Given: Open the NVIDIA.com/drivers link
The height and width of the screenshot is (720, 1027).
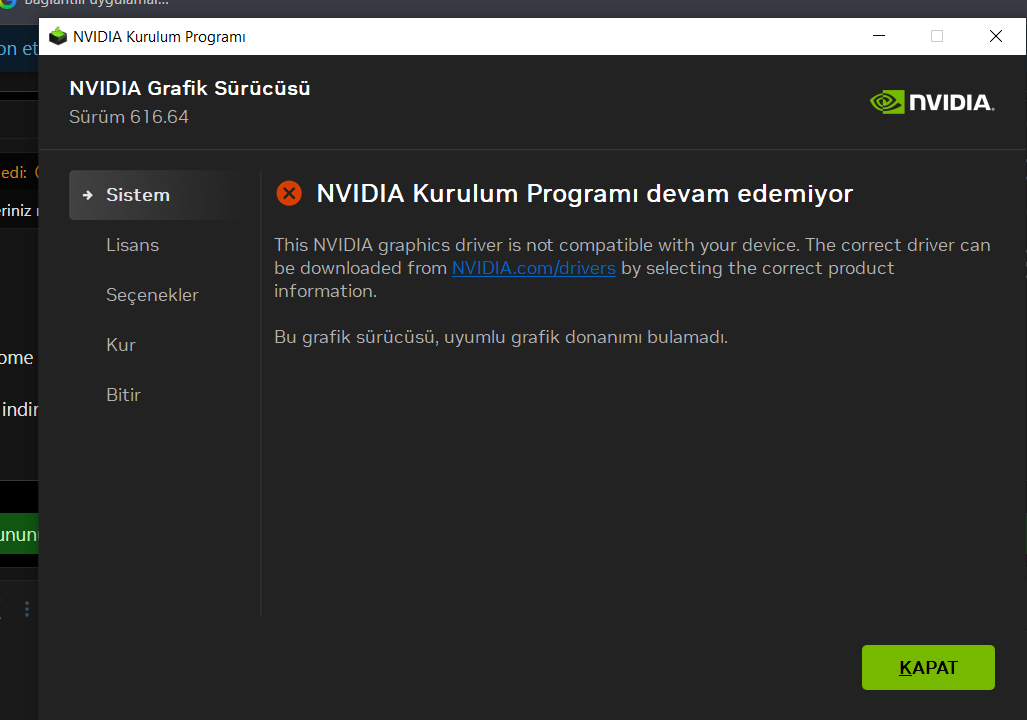Looking at the screenshot, I should point(533,268).
